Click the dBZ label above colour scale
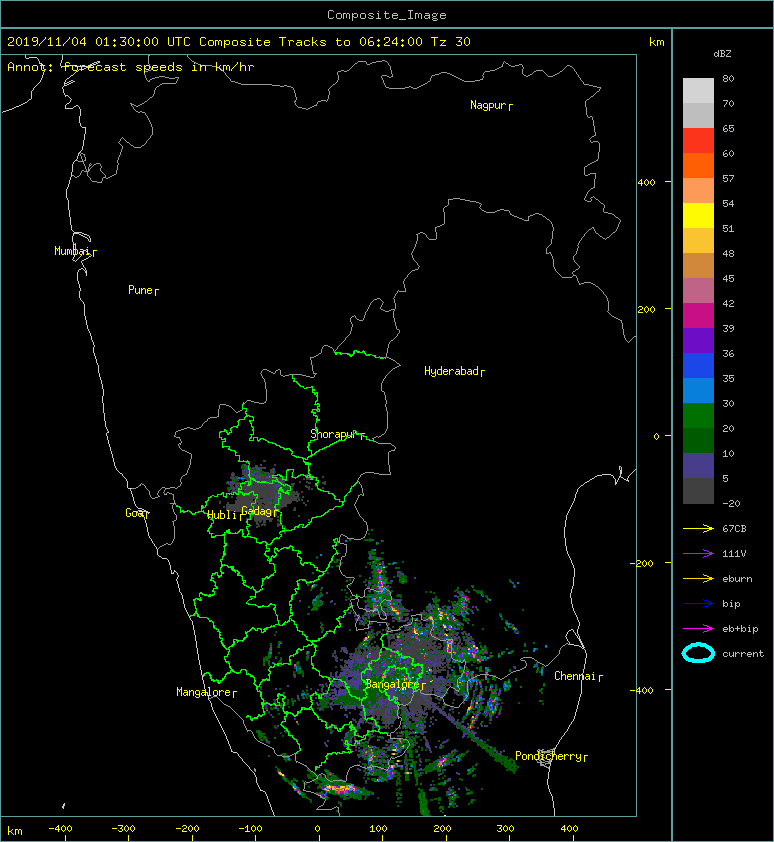The width and height of the screenshot is (774, 842). click(722, 54)
